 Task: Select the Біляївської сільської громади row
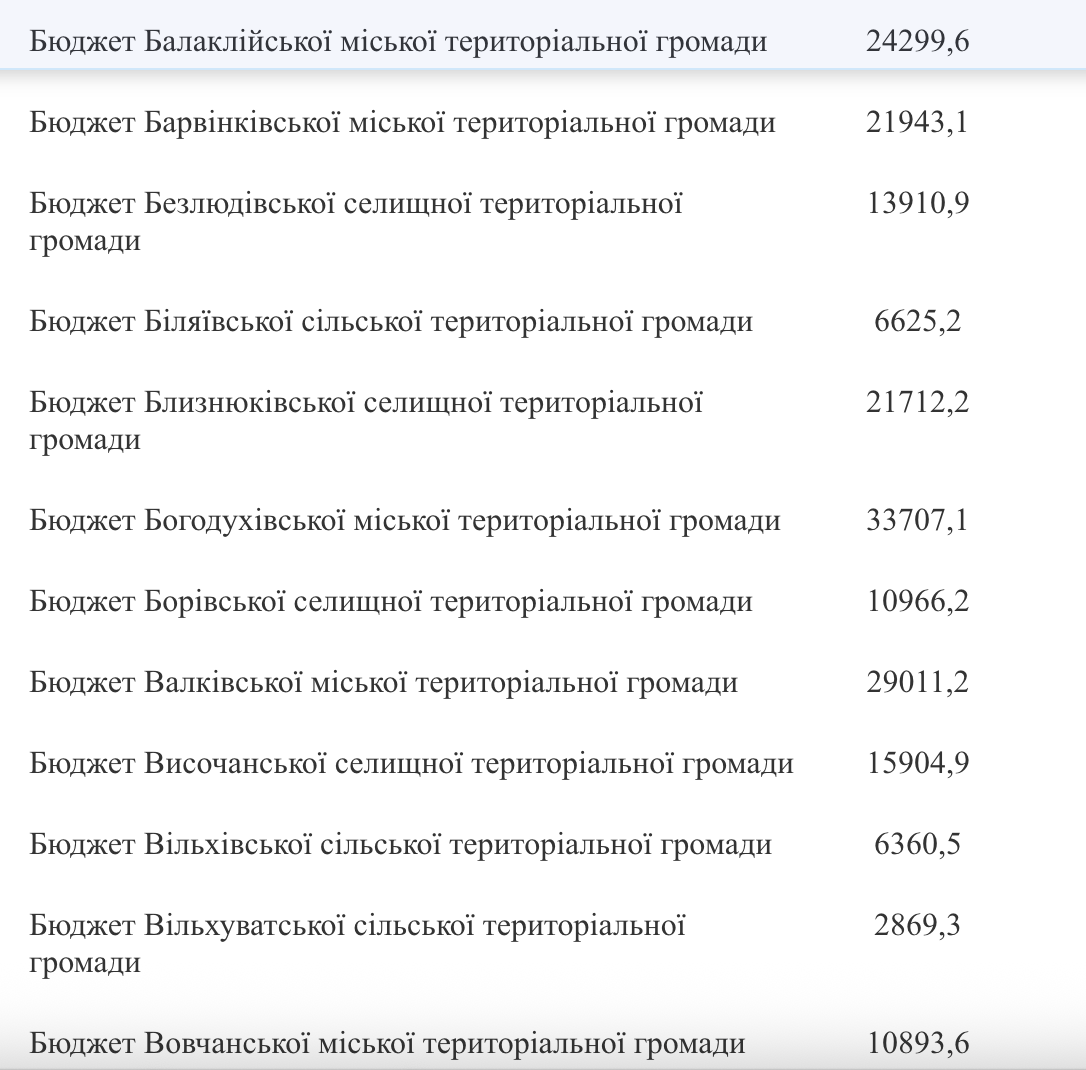543,321
